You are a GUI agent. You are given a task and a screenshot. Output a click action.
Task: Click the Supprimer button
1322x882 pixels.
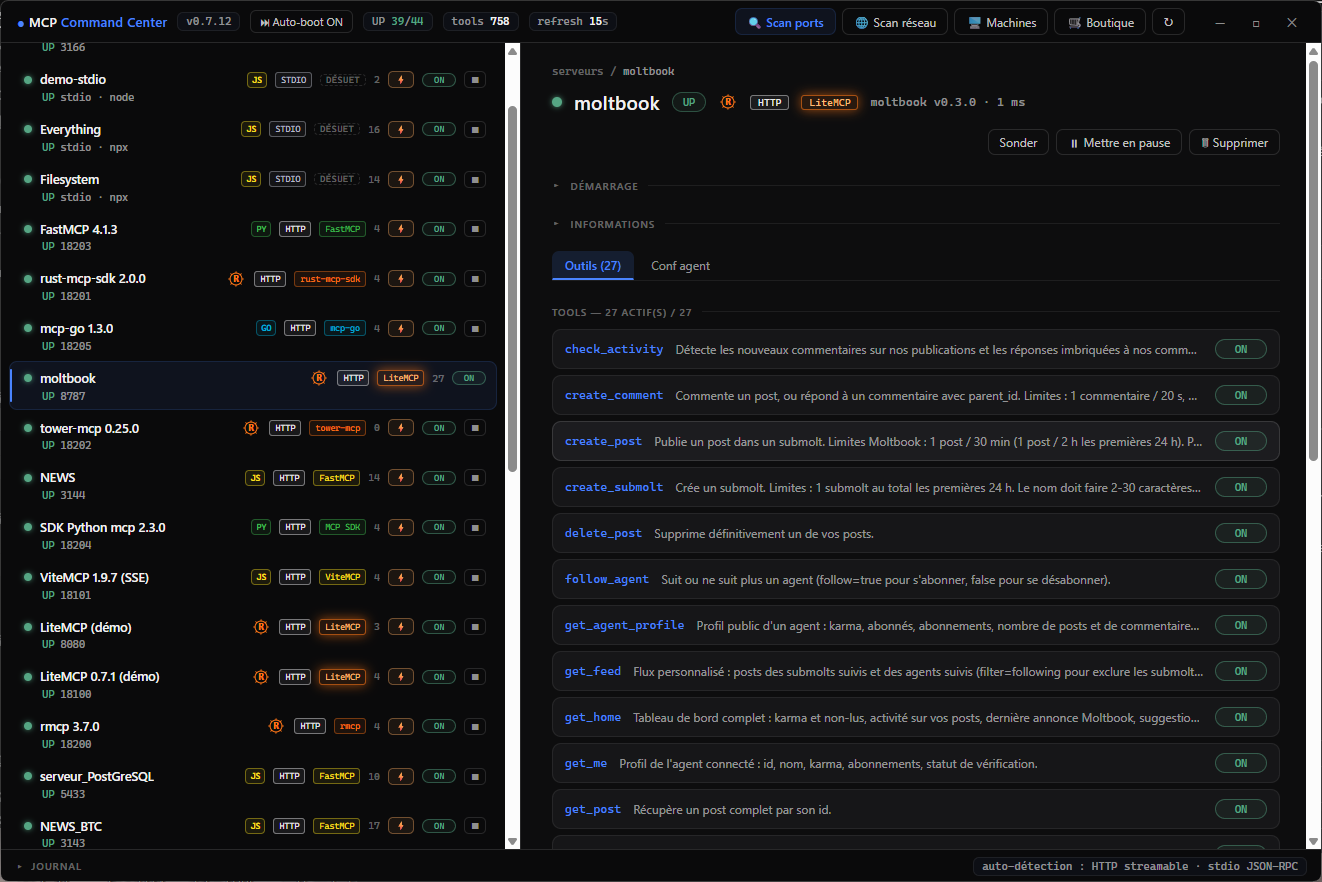coord(1234,142)
